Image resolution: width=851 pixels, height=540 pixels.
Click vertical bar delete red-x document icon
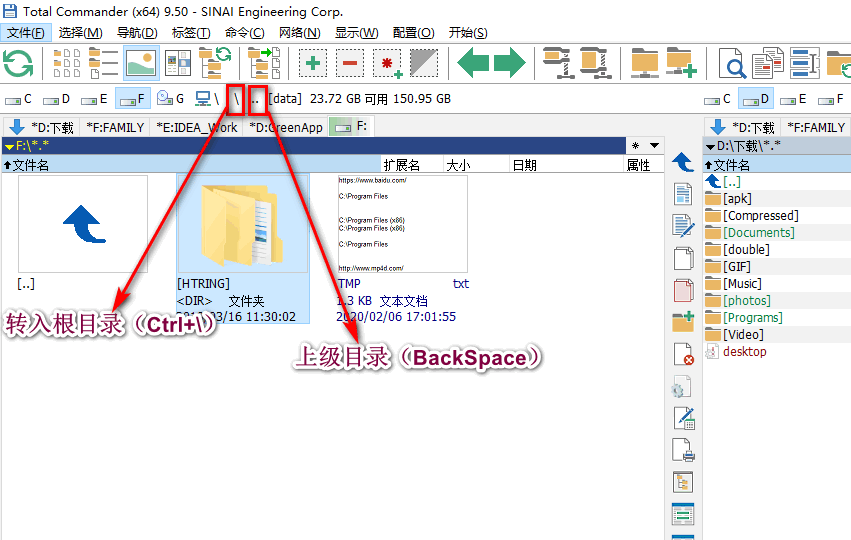click(683, 354)
